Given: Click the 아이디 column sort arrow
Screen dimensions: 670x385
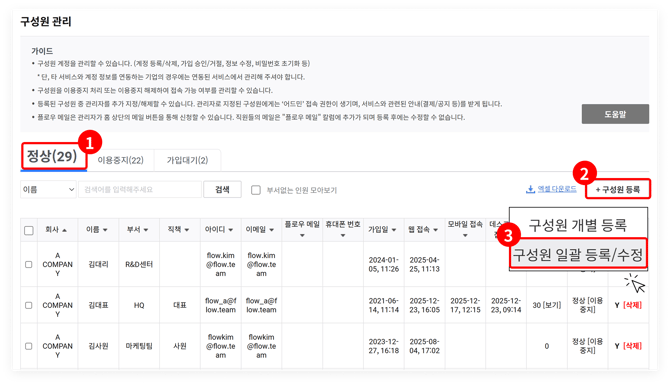Looking at the screenshot, I should click(231, 230).
